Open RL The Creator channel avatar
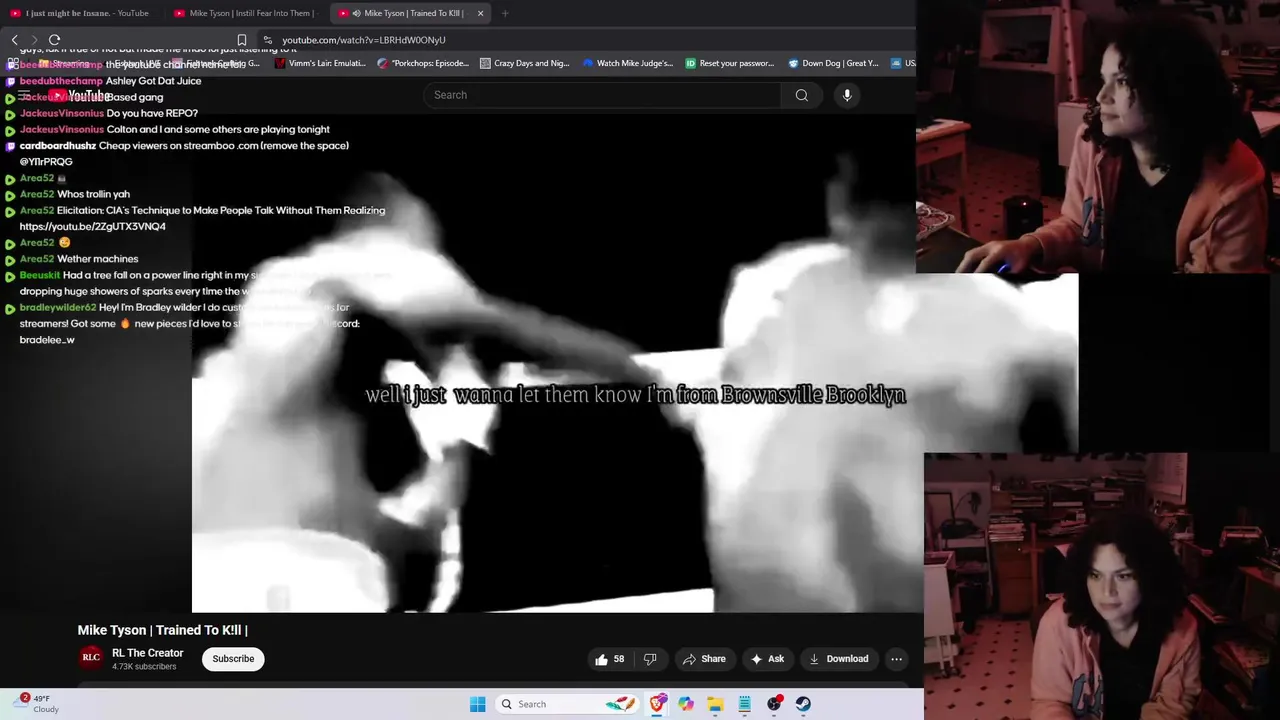 (91, 658)
